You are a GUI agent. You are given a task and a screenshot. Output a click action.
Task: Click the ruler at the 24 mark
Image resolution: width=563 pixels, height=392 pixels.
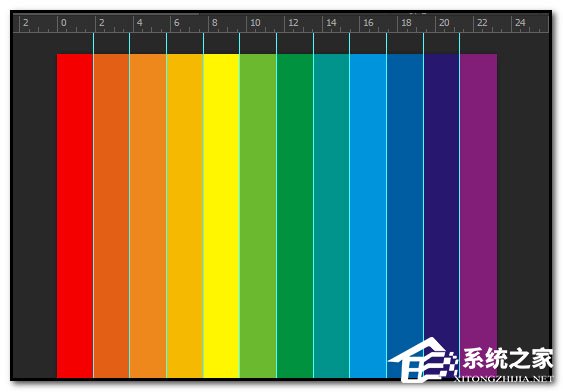pos(520,23)
